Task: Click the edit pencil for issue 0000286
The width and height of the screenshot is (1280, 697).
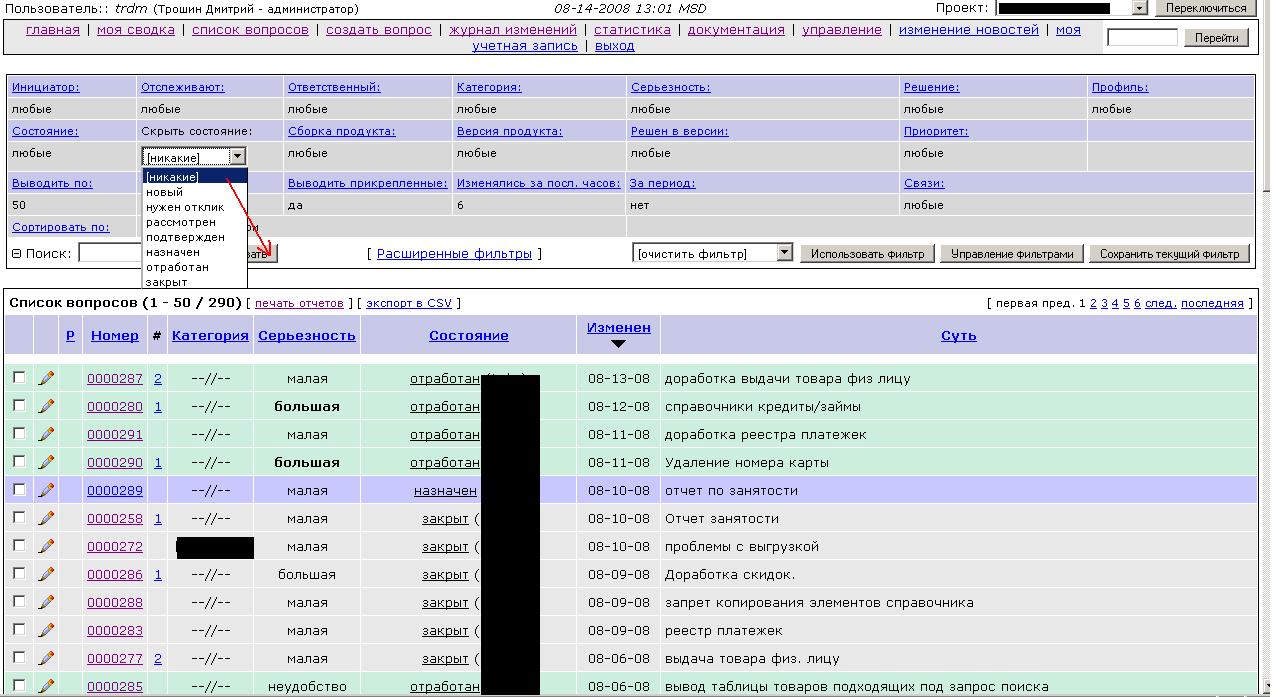Action: 46,574
